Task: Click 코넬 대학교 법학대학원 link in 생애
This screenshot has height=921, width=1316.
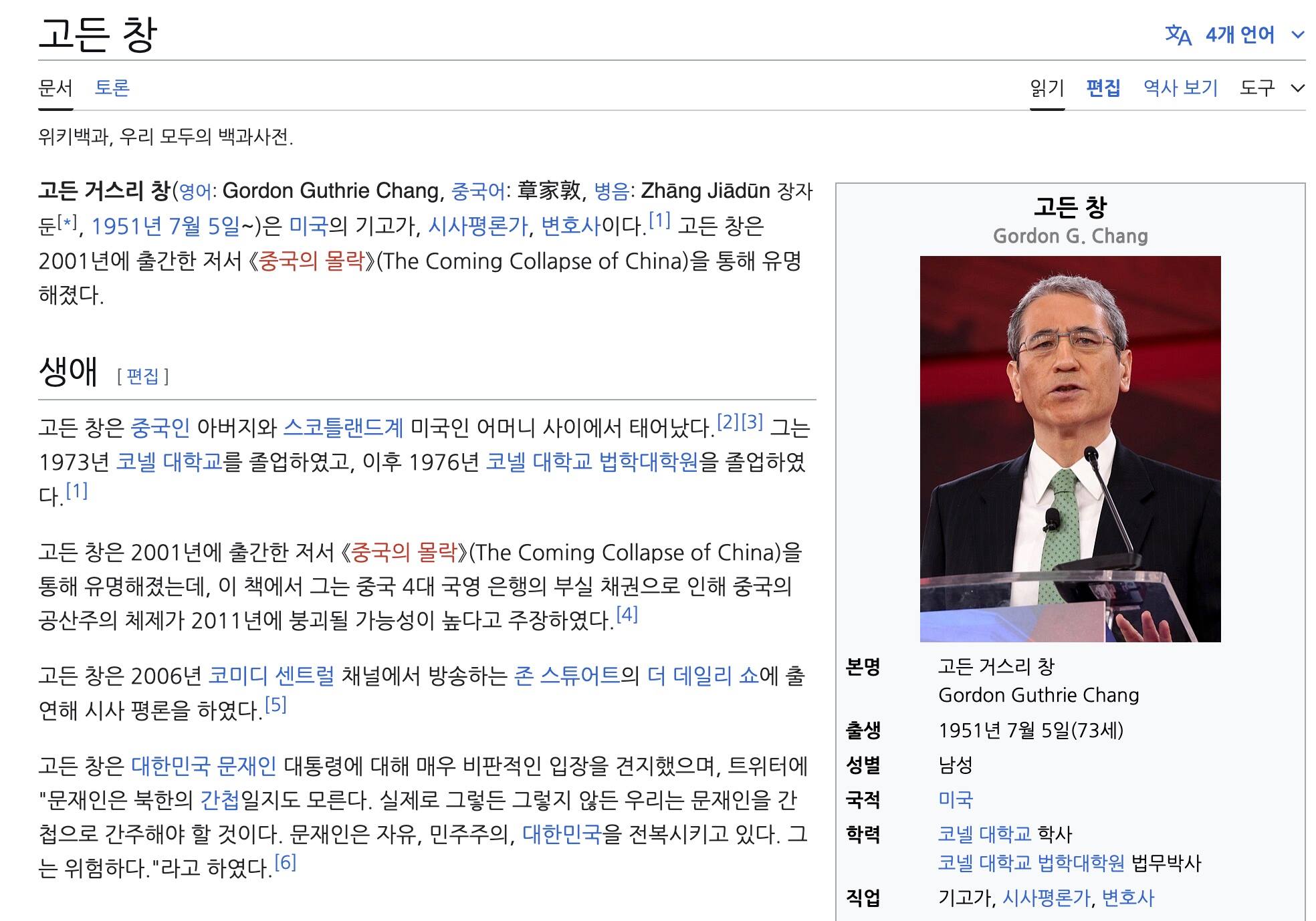Action: [x=592, y=462]
